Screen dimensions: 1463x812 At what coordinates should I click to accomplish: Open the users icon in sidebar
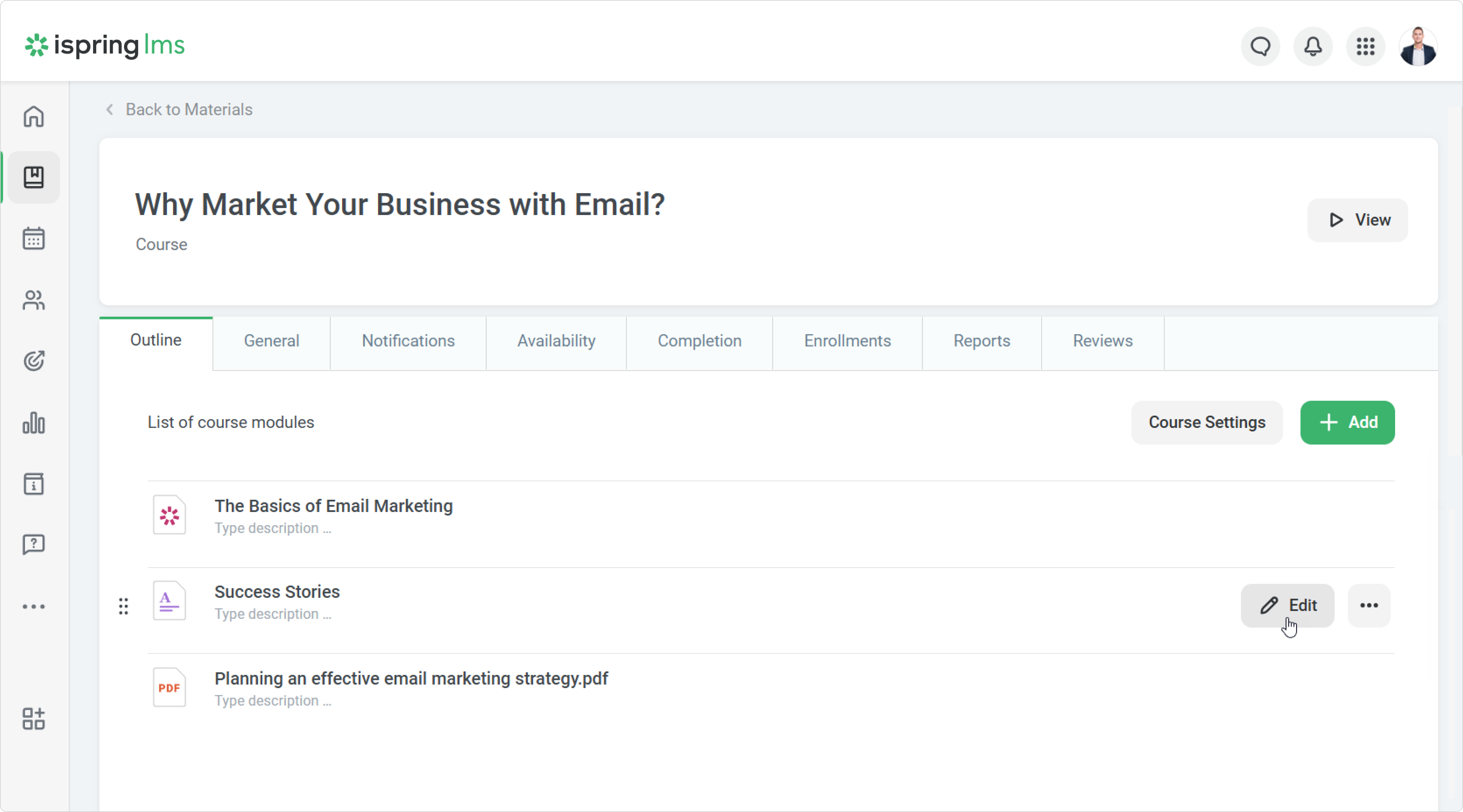34,300
